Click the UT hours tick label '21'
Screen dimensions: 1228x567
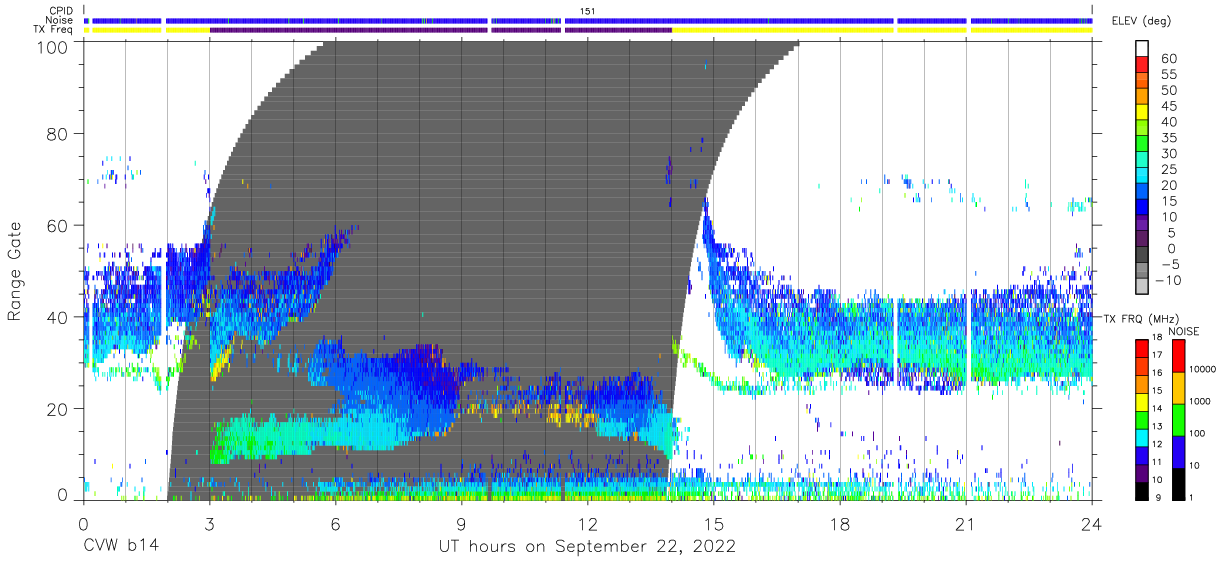point(965,523)
